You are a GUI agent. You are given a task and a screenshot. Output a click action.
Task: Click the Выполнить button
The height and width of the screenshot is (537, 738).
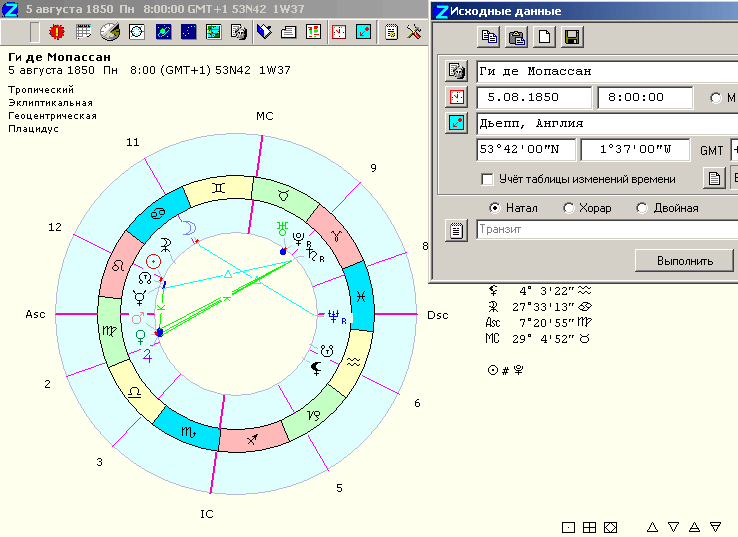tap(684, 261)
